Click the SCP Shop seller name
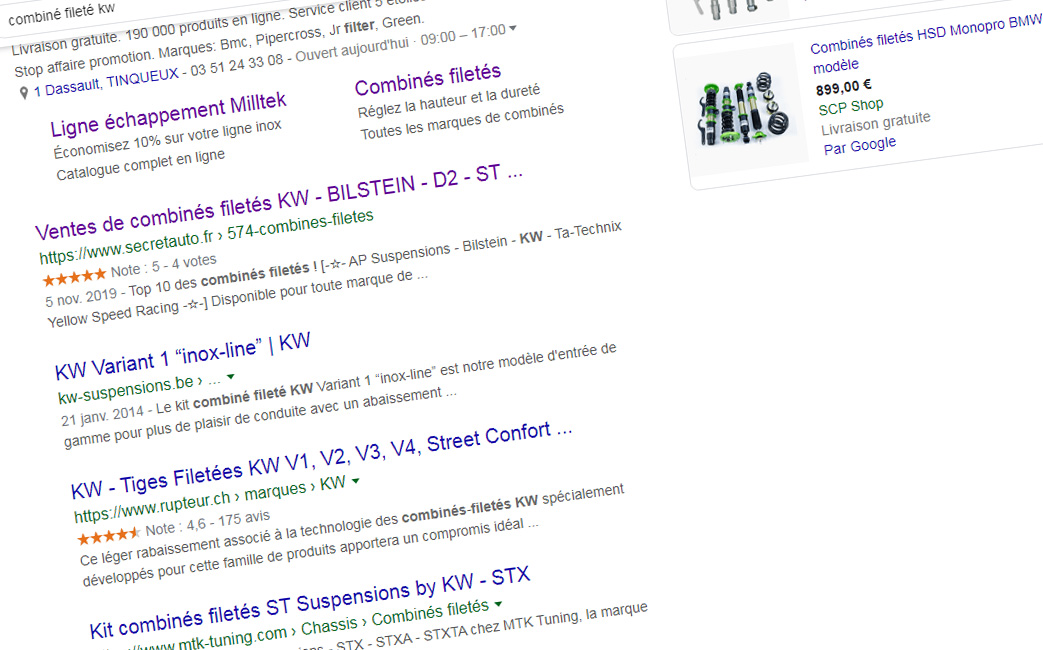The width and height of the screenshot is (1043, 650). coord(851,107)
